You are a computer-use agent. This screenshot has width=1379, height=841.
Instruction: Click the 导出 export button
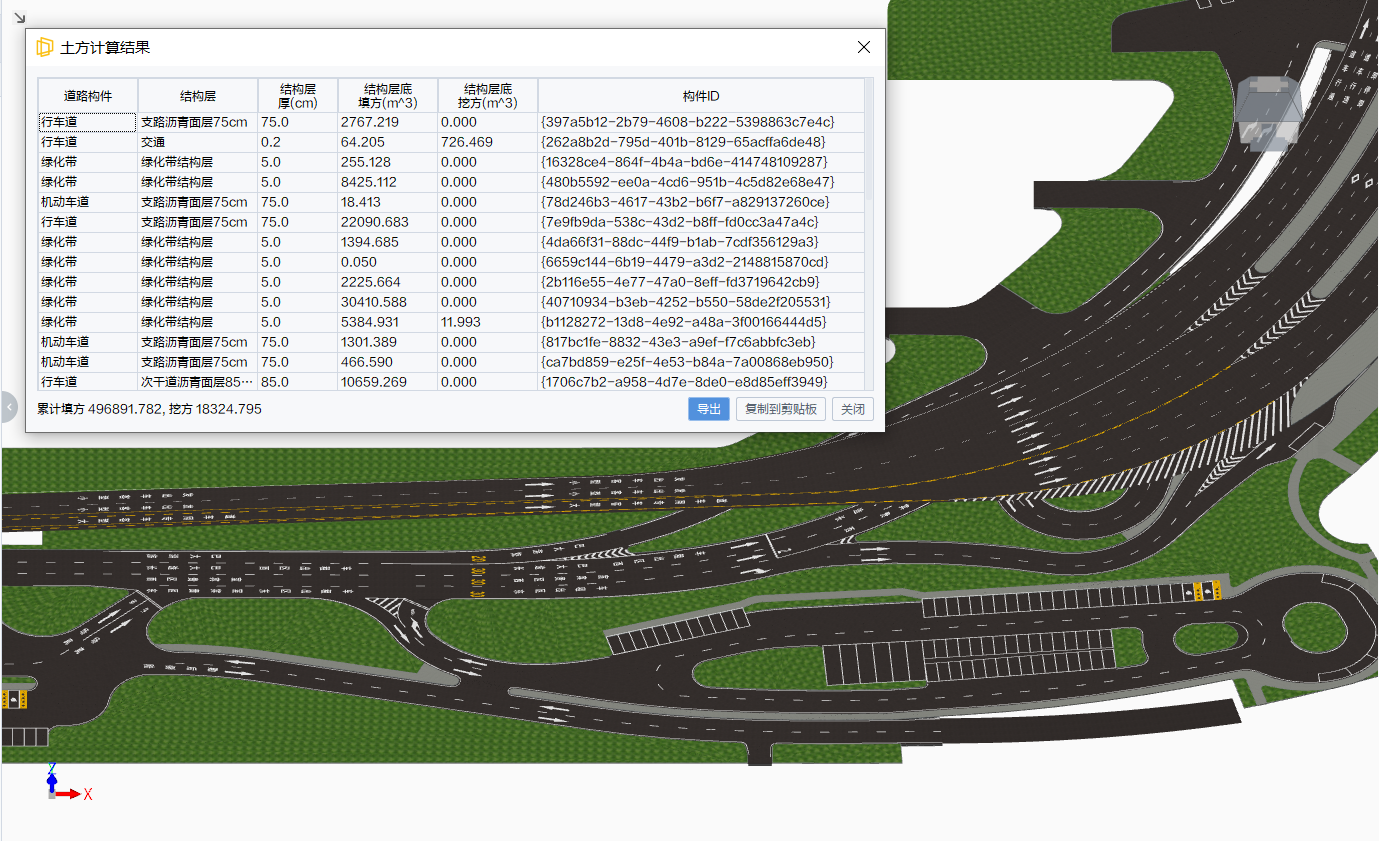pyautogui.click(x=708, y=409)
